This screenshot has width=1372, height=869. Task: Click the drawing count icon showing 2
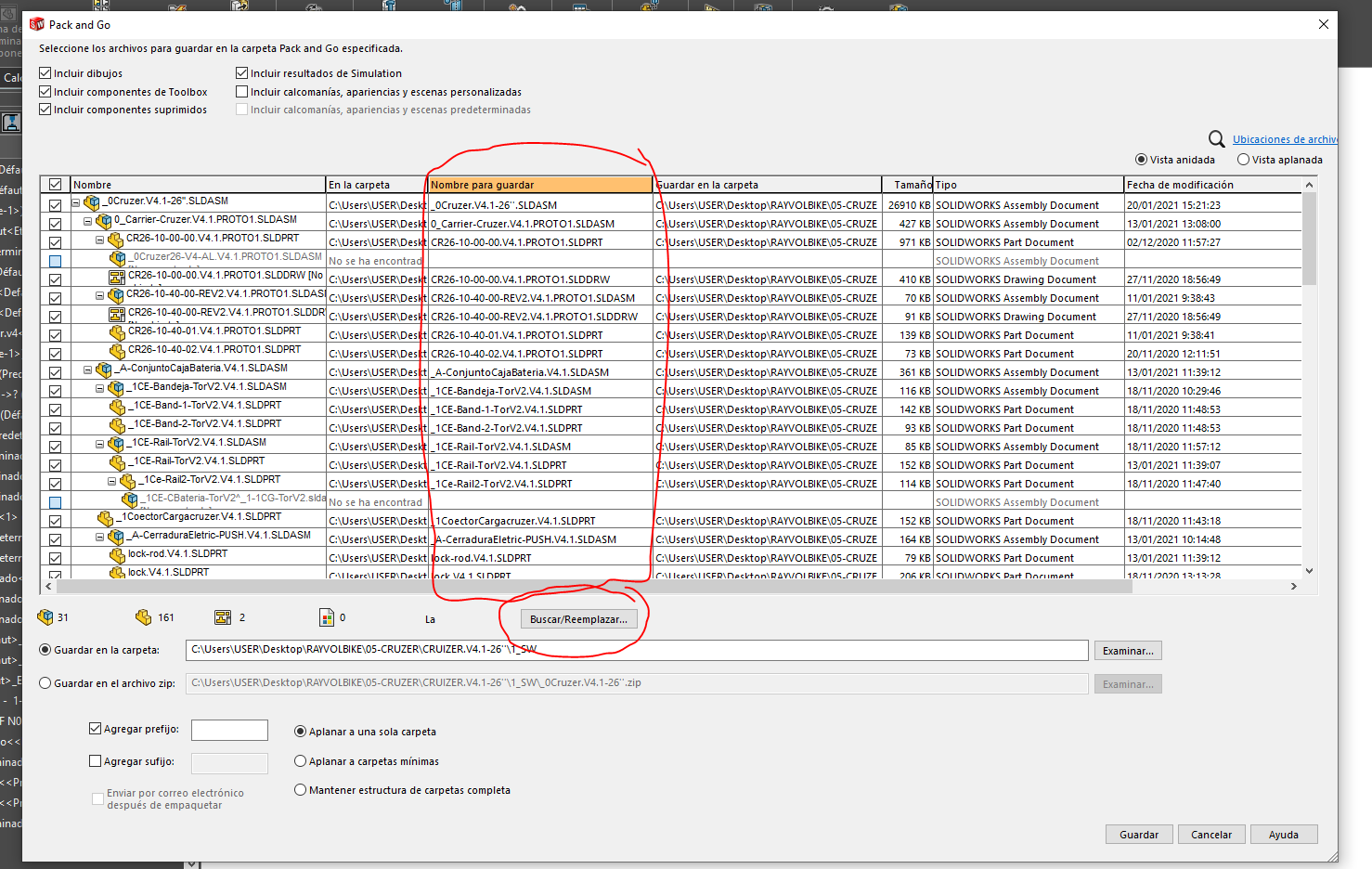pos(223,617)
